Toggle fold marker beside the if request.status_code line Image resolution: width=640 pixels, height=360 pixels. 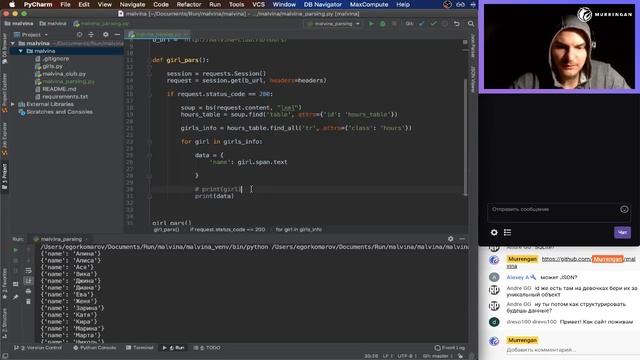click(x=149, y=94)
